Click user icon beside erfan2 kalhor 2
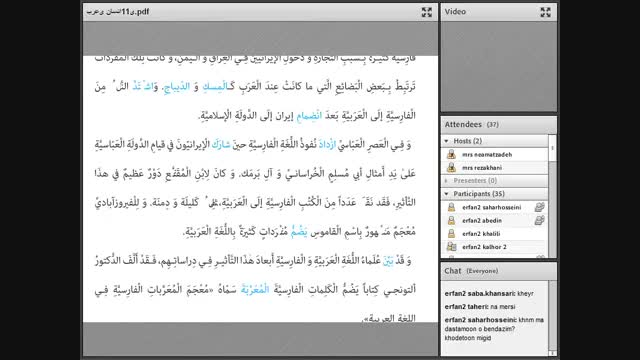This screenshot has width=640, height=360. pos(451,247)
